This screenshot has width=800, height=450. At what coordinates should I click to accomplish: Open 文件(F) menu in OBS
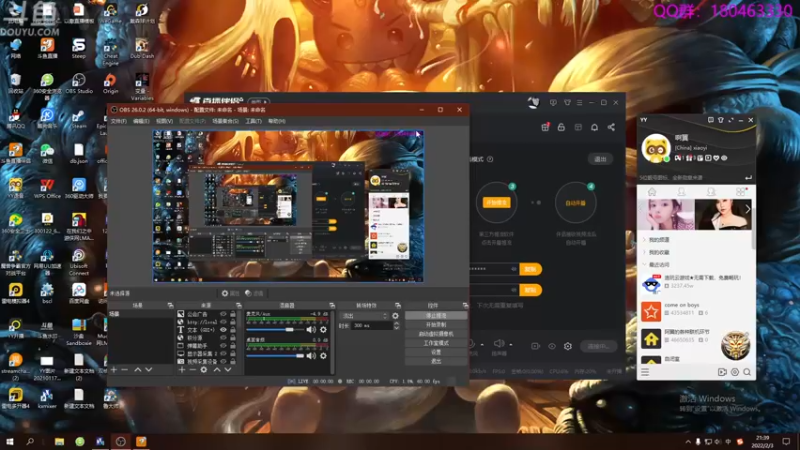tap(118, 121)
